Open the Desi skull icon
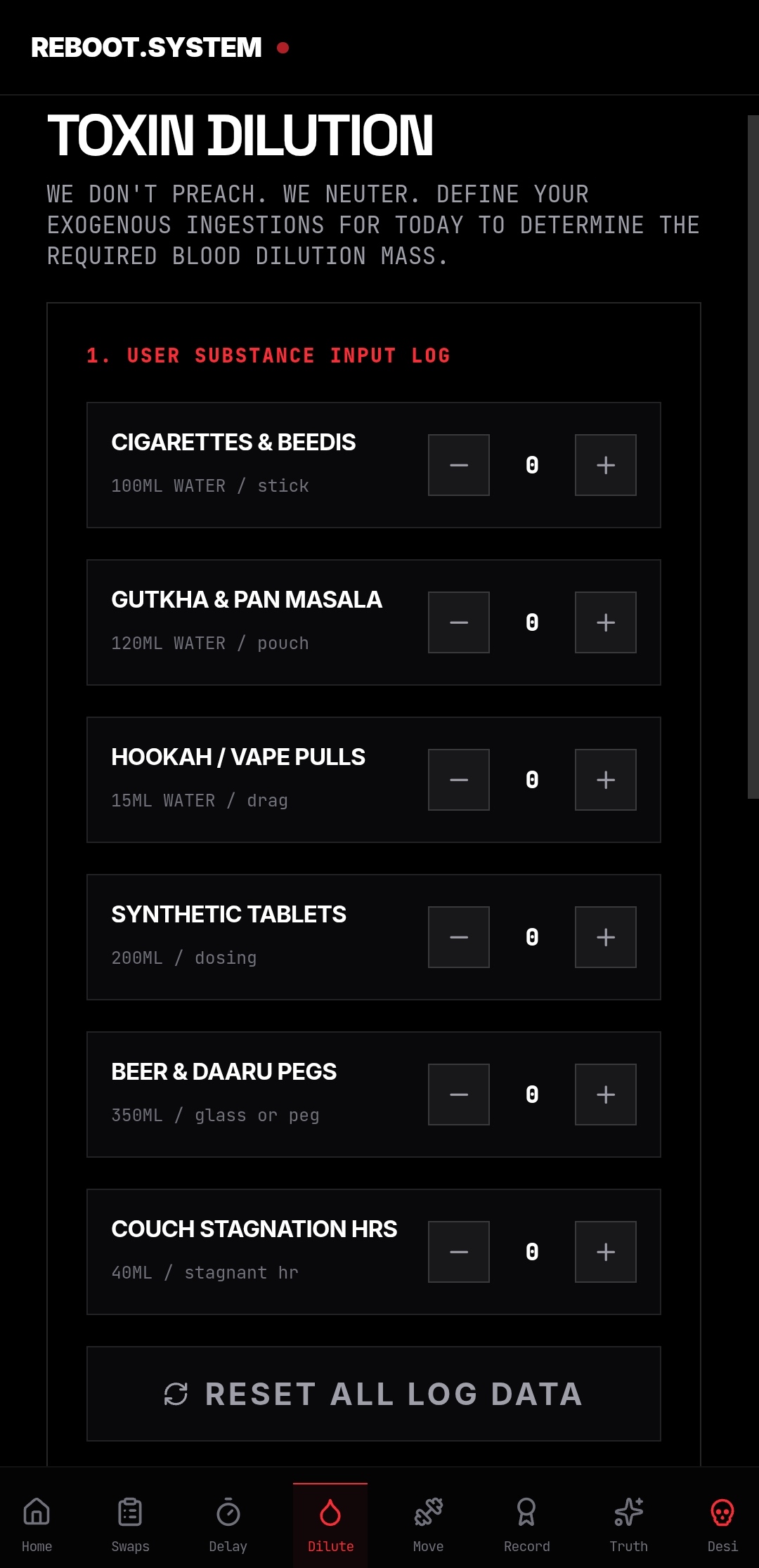 pyautogui.click(x=722, y=1512)
